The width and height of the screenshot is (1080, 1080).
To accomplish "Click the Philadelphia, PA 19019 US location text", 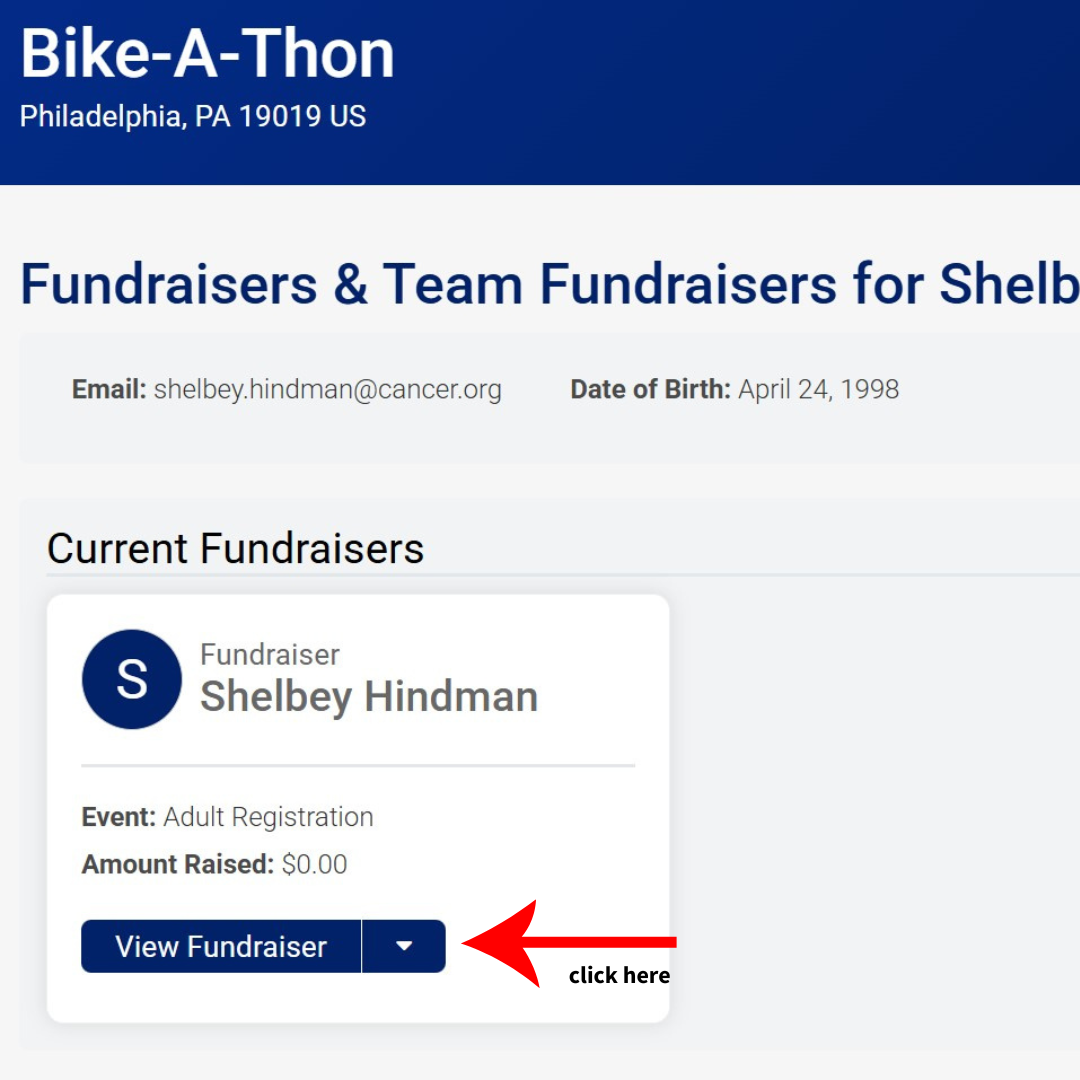I will tap(193, 116).
